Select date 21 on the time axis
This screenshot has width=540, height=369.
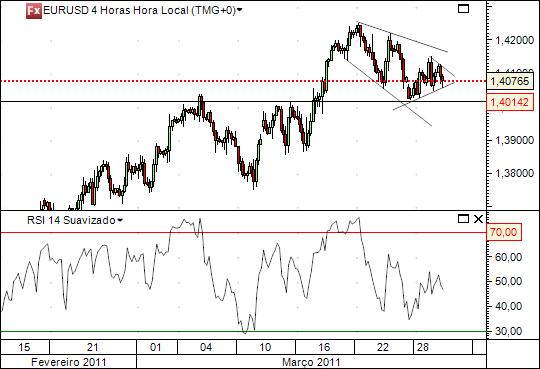coord(93,347)
